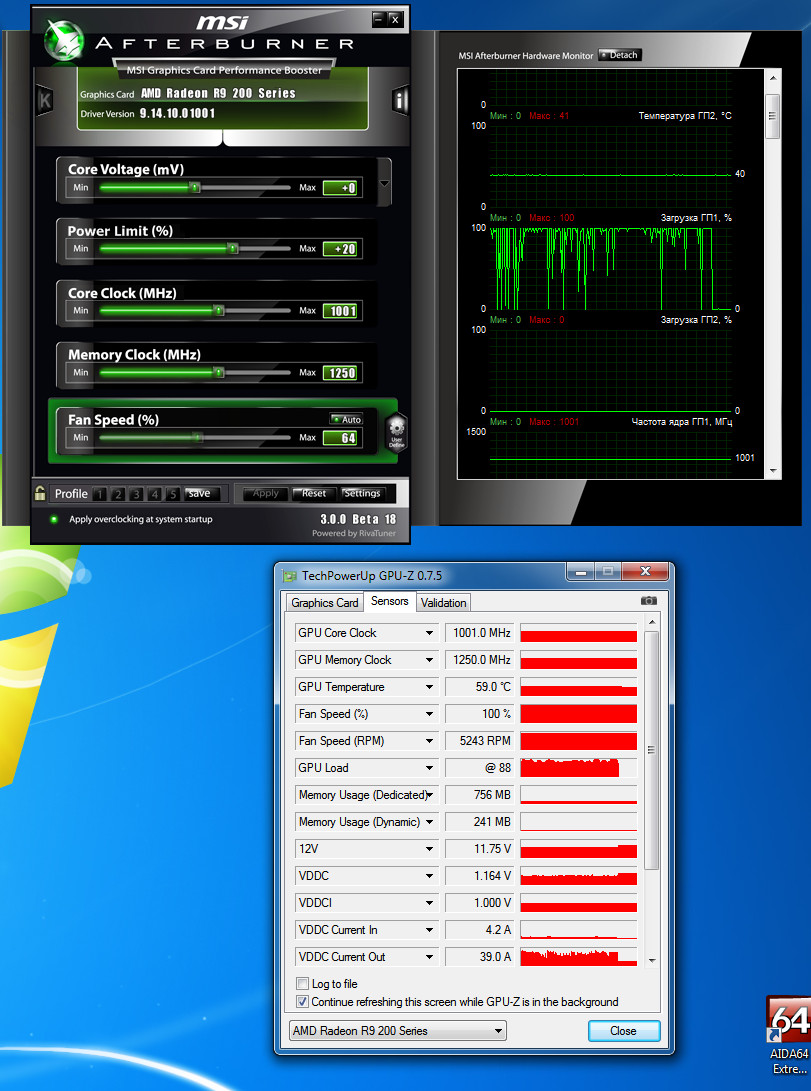Open 12V sensor dropdown
Screen dimensions: 811x1091
tap(429, 849)
